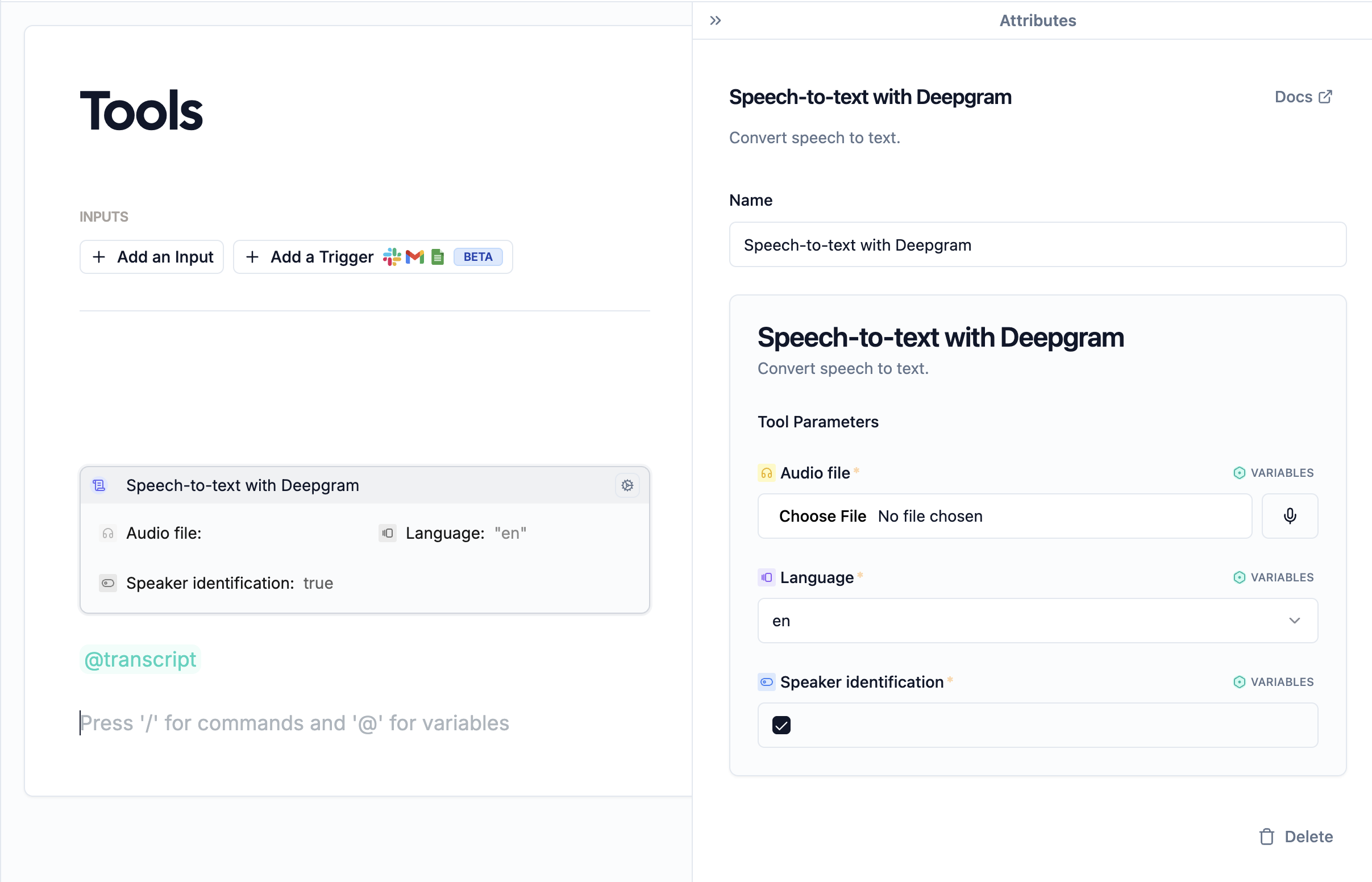1372x882 pixels.
Task: Open settings gear on the Speech-to-text block
Action: tap(627, 485)
